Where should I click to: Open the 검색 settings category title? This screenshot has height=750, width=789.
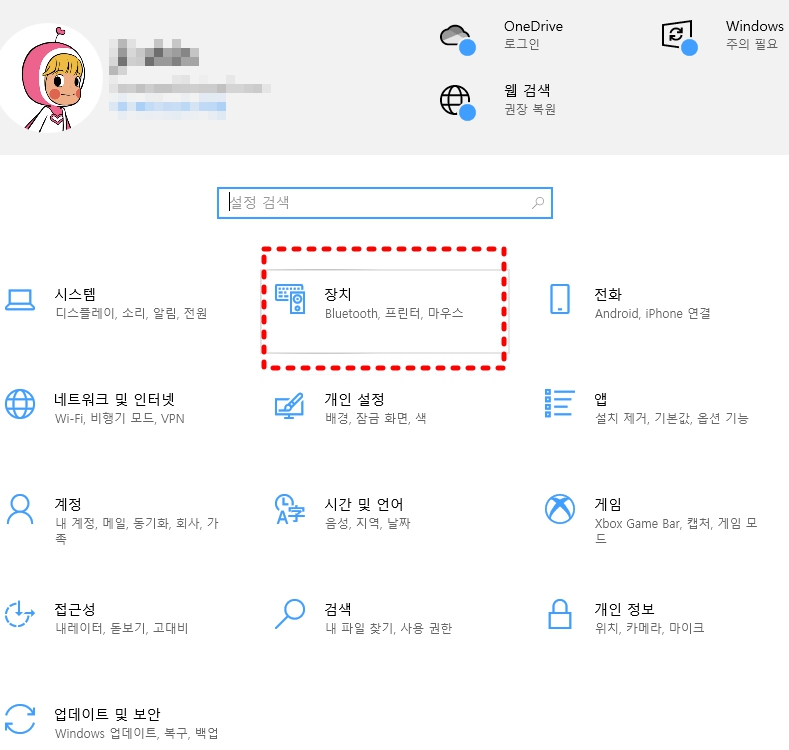click(338, 609)
